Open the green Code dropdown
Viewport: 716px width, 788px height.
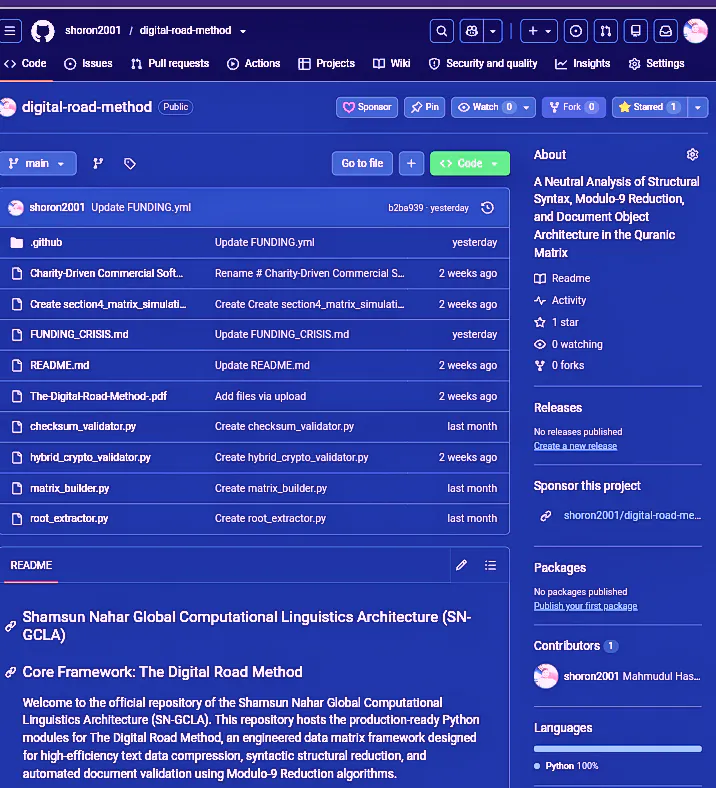coord(470,163)
